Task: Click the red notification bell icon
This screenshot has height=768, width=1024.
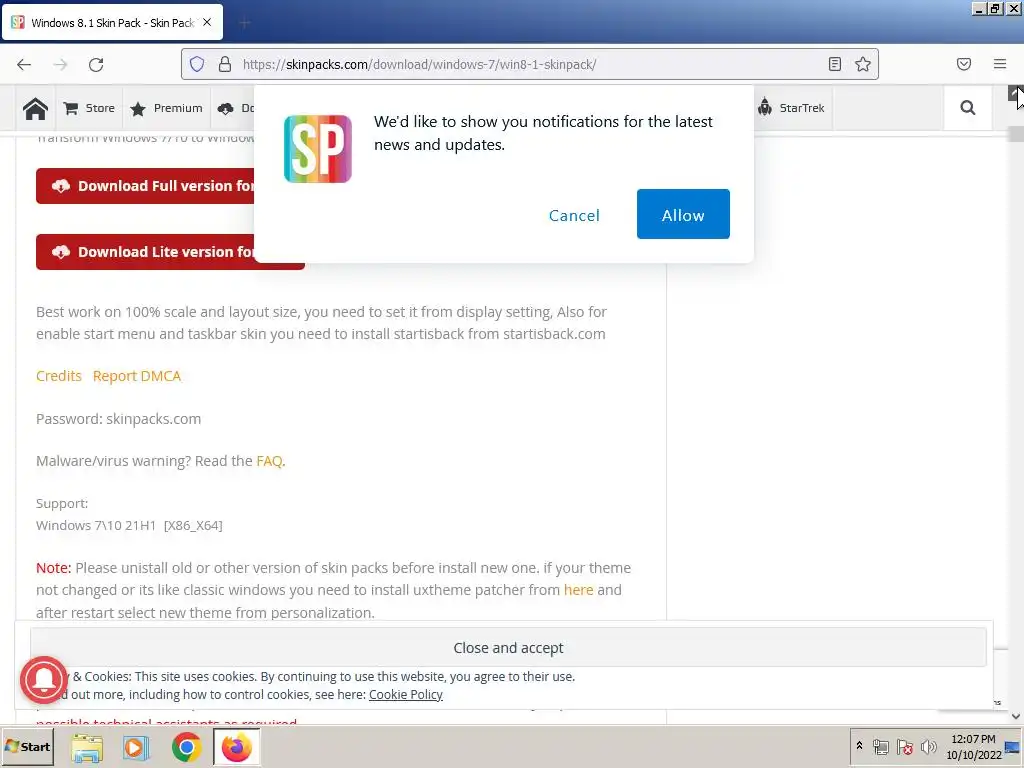Action: pos(44,680)
